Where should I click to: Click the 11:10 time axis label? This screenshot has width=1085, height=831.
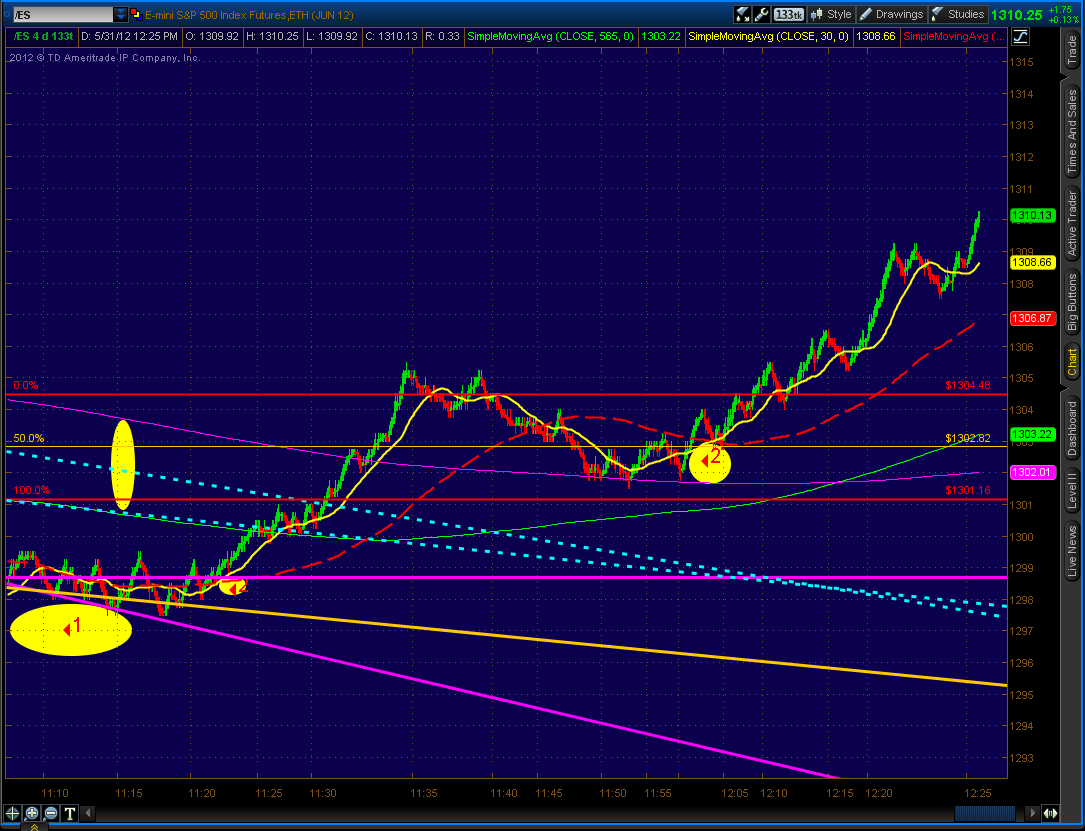tap(55, 793)
